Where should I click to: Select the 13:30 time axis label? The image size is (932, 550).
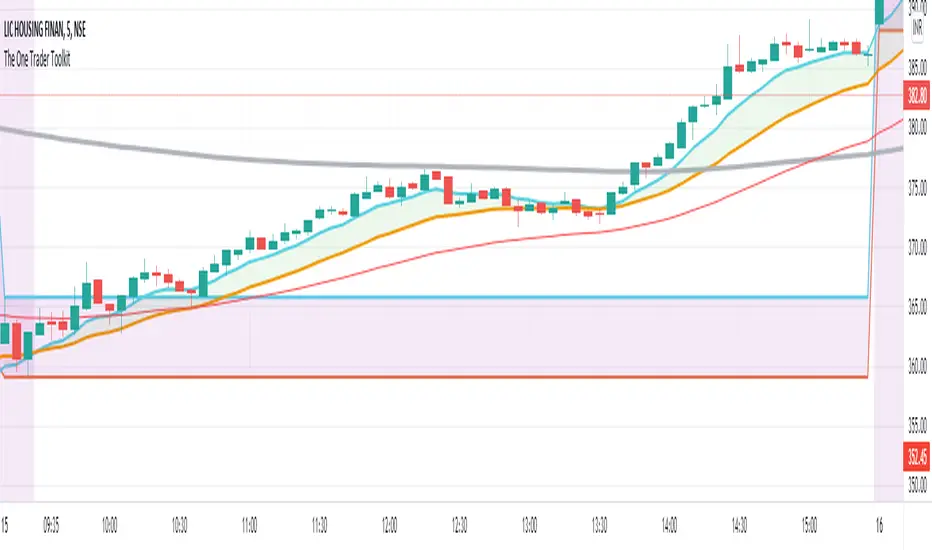(x=600, y=521)
